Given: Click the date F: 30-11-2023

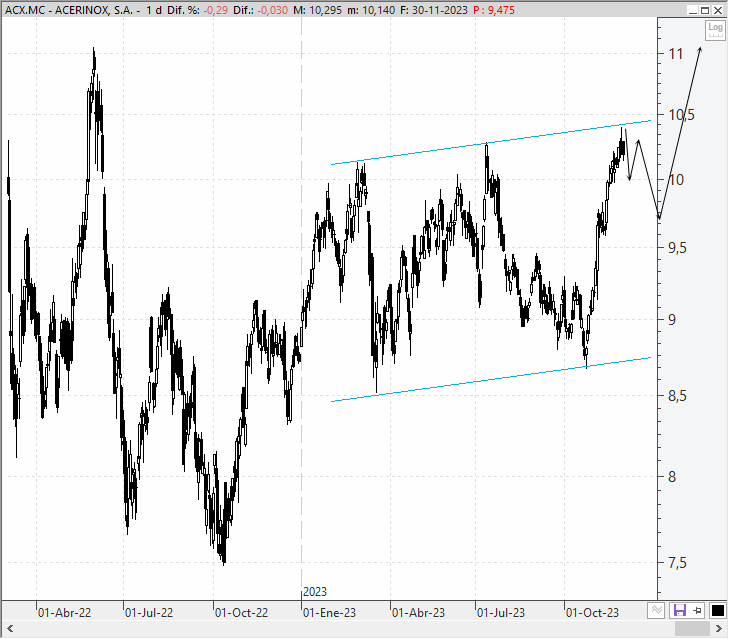Looking at the screenshot, I should click(x=434, y=10).
